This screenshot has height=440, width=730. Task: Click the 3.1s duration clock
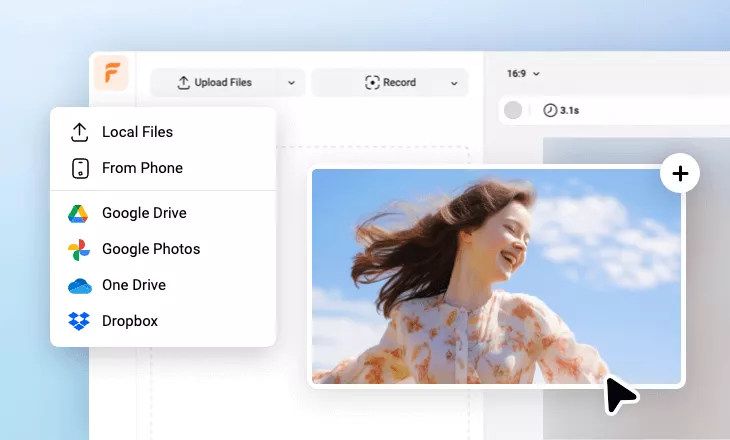pos(561,110)
